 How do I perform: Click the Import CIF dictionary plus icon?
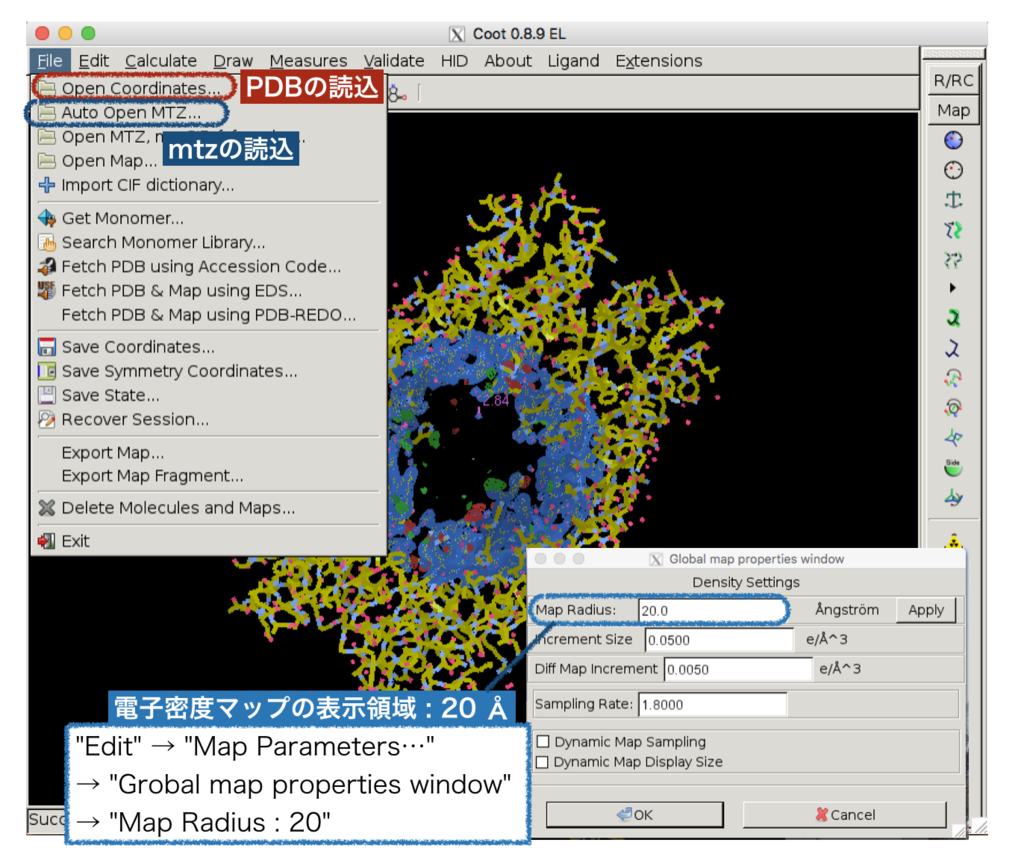click(46, 185)
